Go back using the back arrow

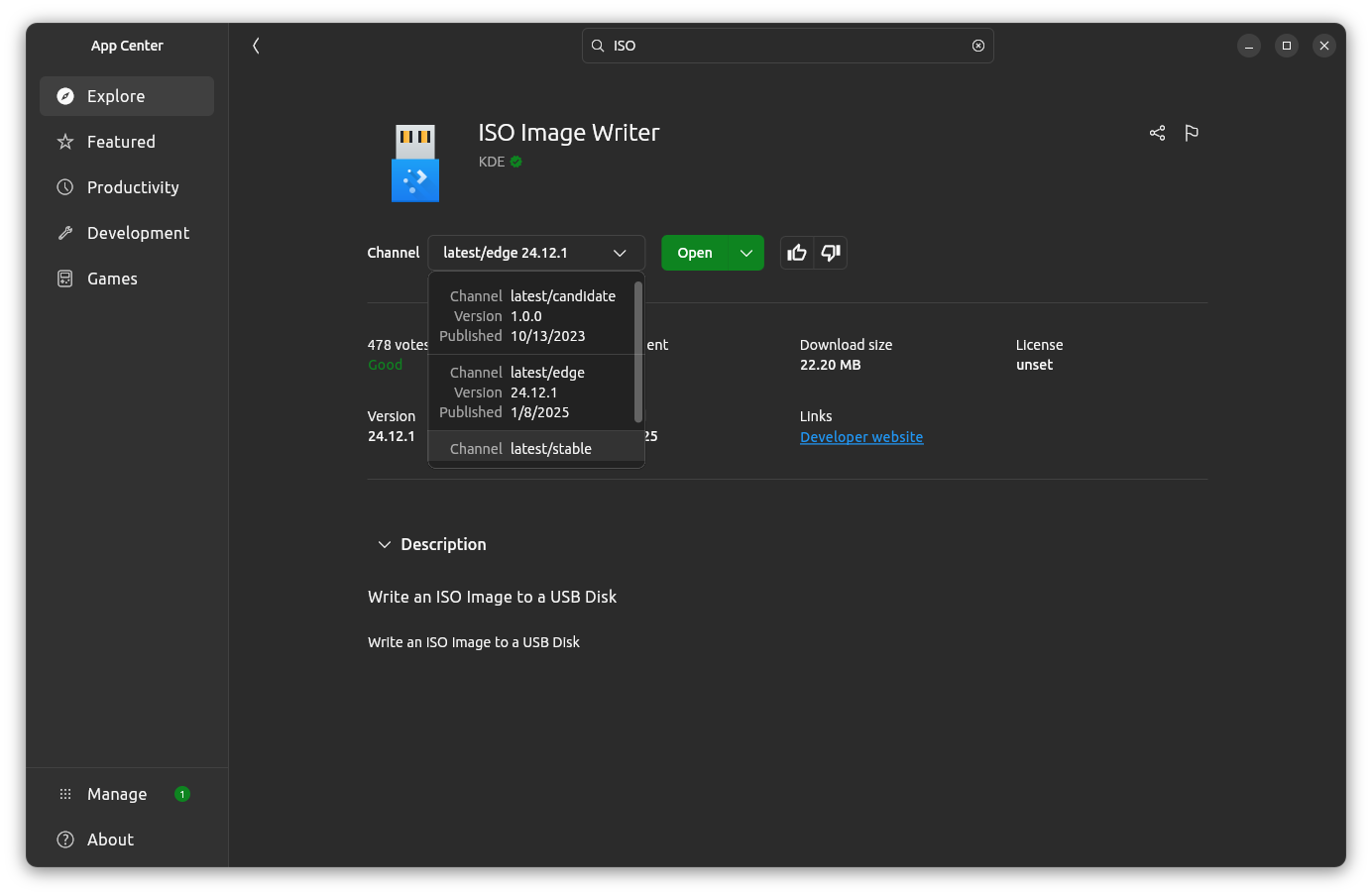(x=256, y=46)
